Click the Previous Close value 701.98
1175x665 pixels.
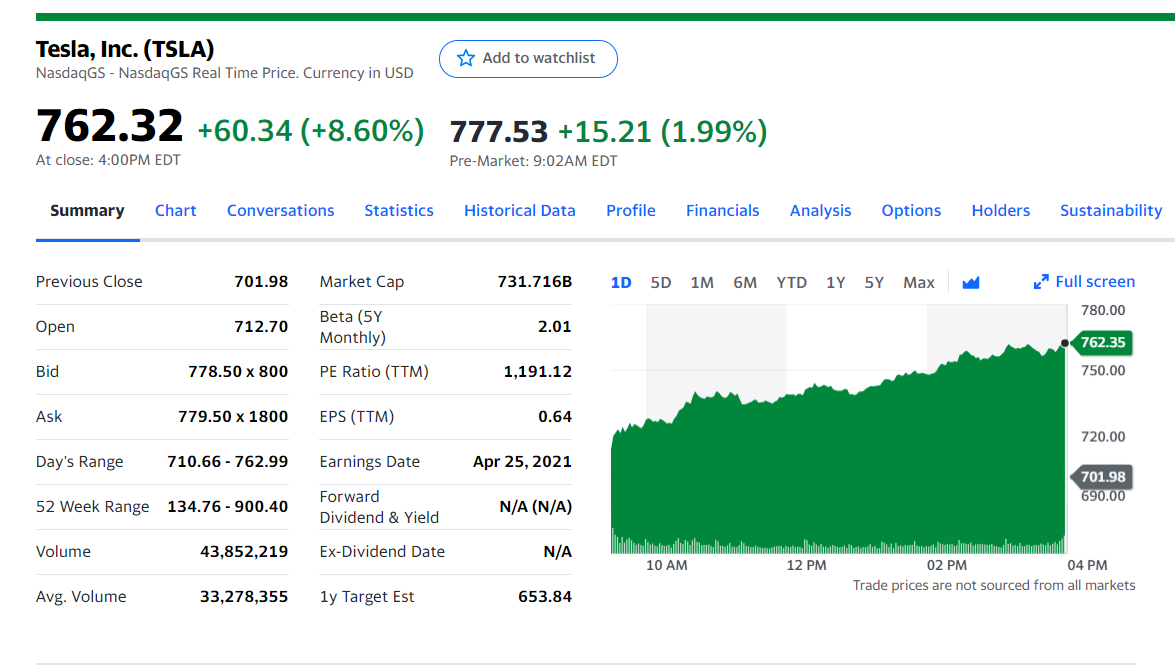tap(261, 282)
